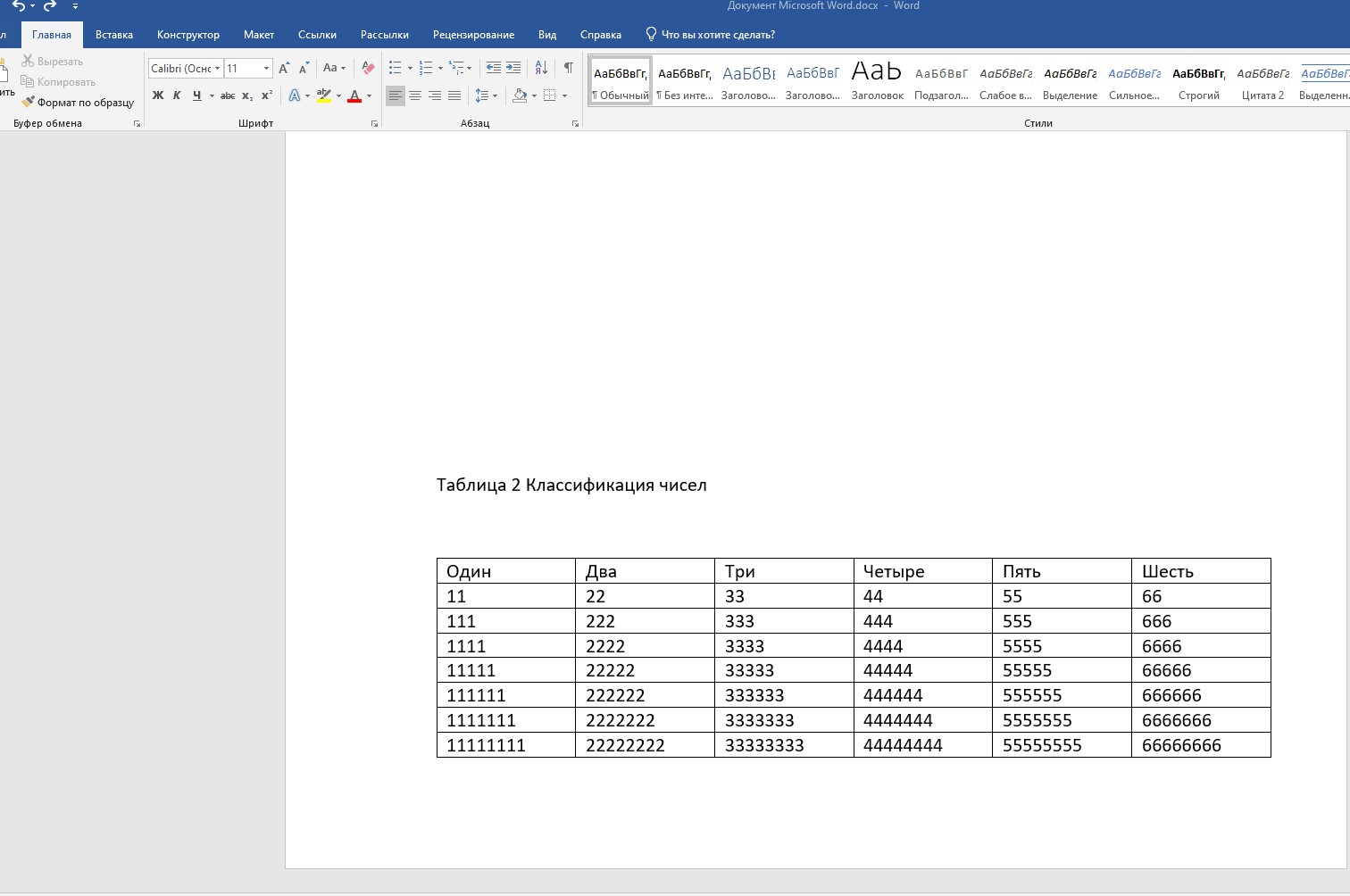Switch to the Главная tab
Image resolution: width=1350 pixels, height=896 pixels.
click(52, 35)
